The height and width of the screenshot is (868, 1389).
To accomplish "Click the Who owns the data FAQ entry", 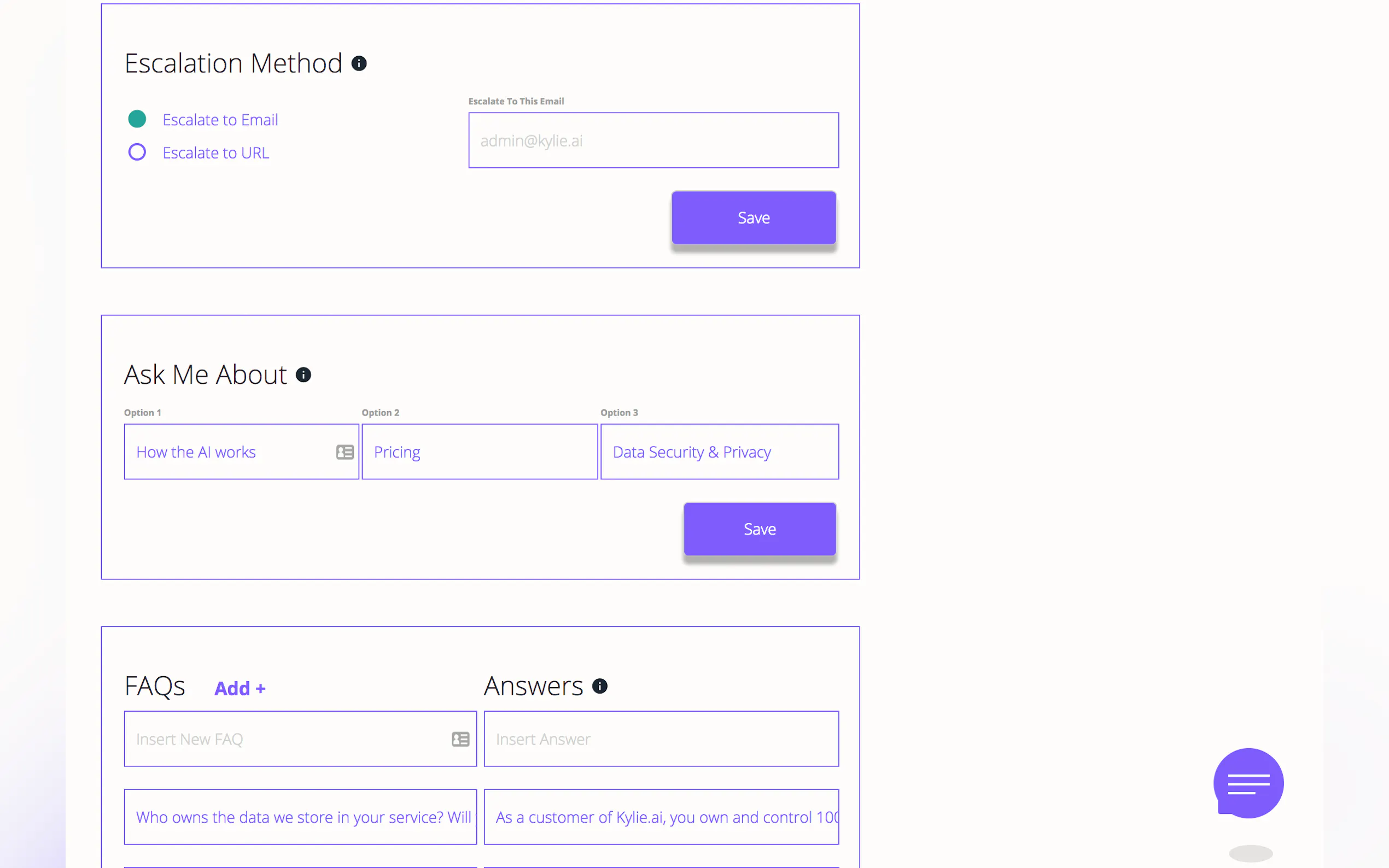I will point(300,817).
